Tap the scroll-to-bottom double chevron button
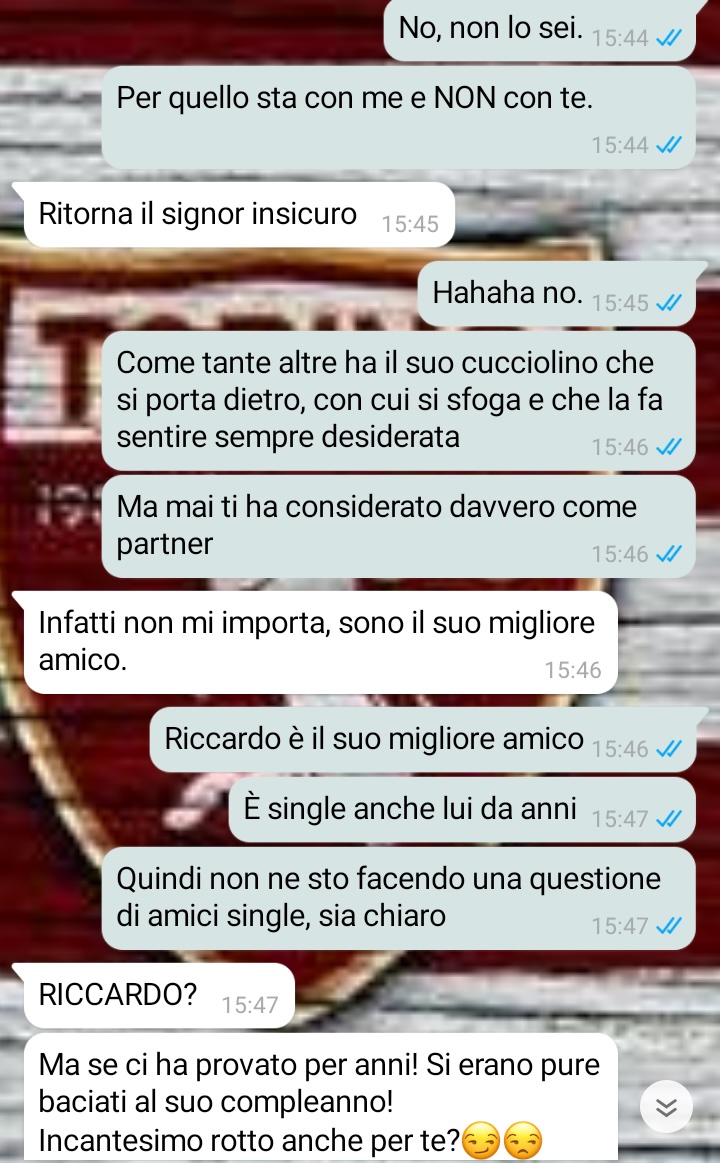 coord(666,1107)
